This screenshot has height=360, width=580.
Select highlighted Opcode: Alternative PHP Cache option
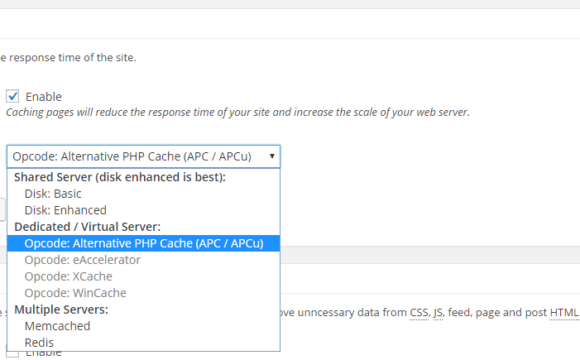[x=144, y=243]
